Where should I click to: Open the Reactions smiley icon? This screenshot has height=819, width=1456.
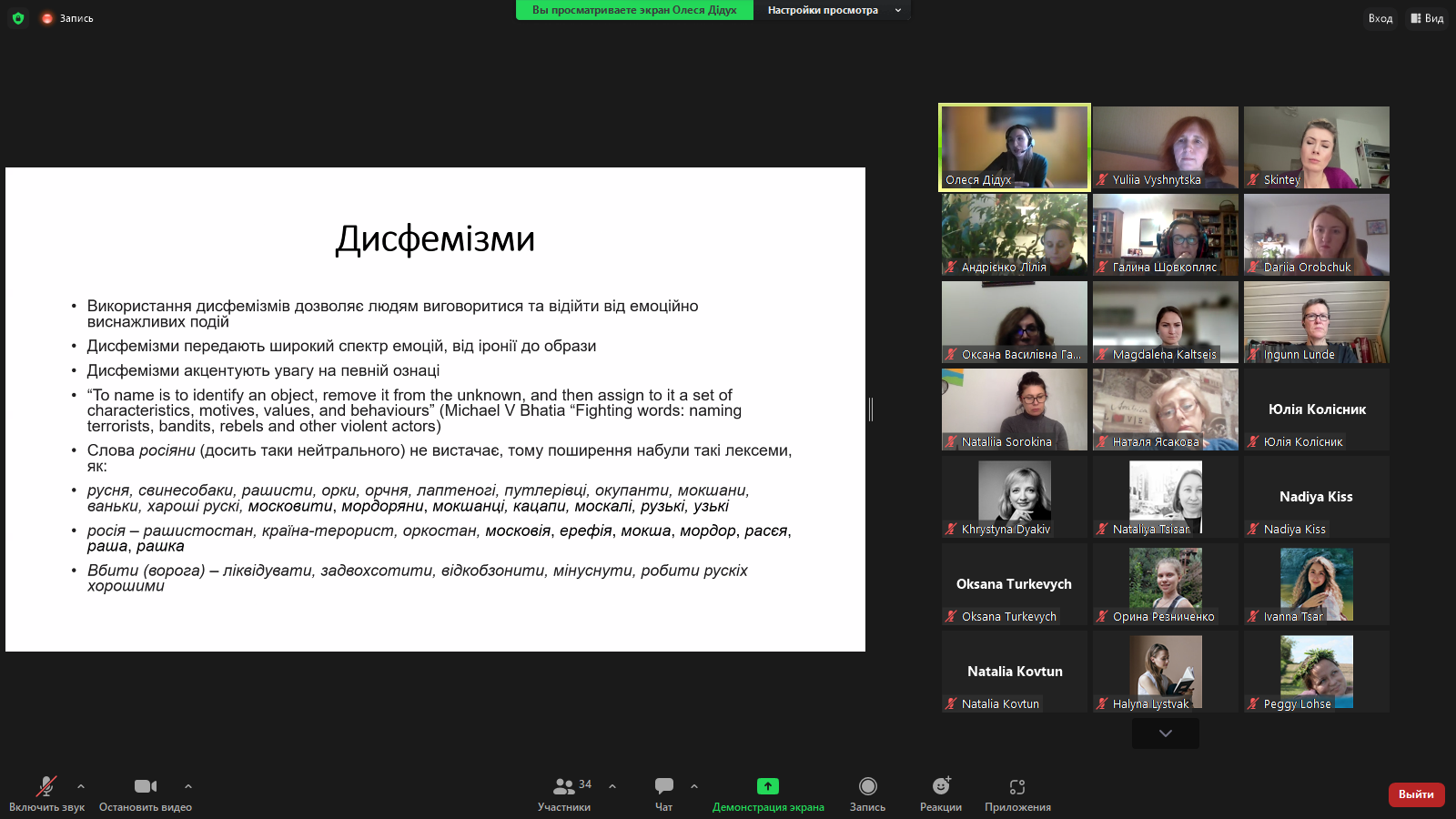click(x=941, y=786)
